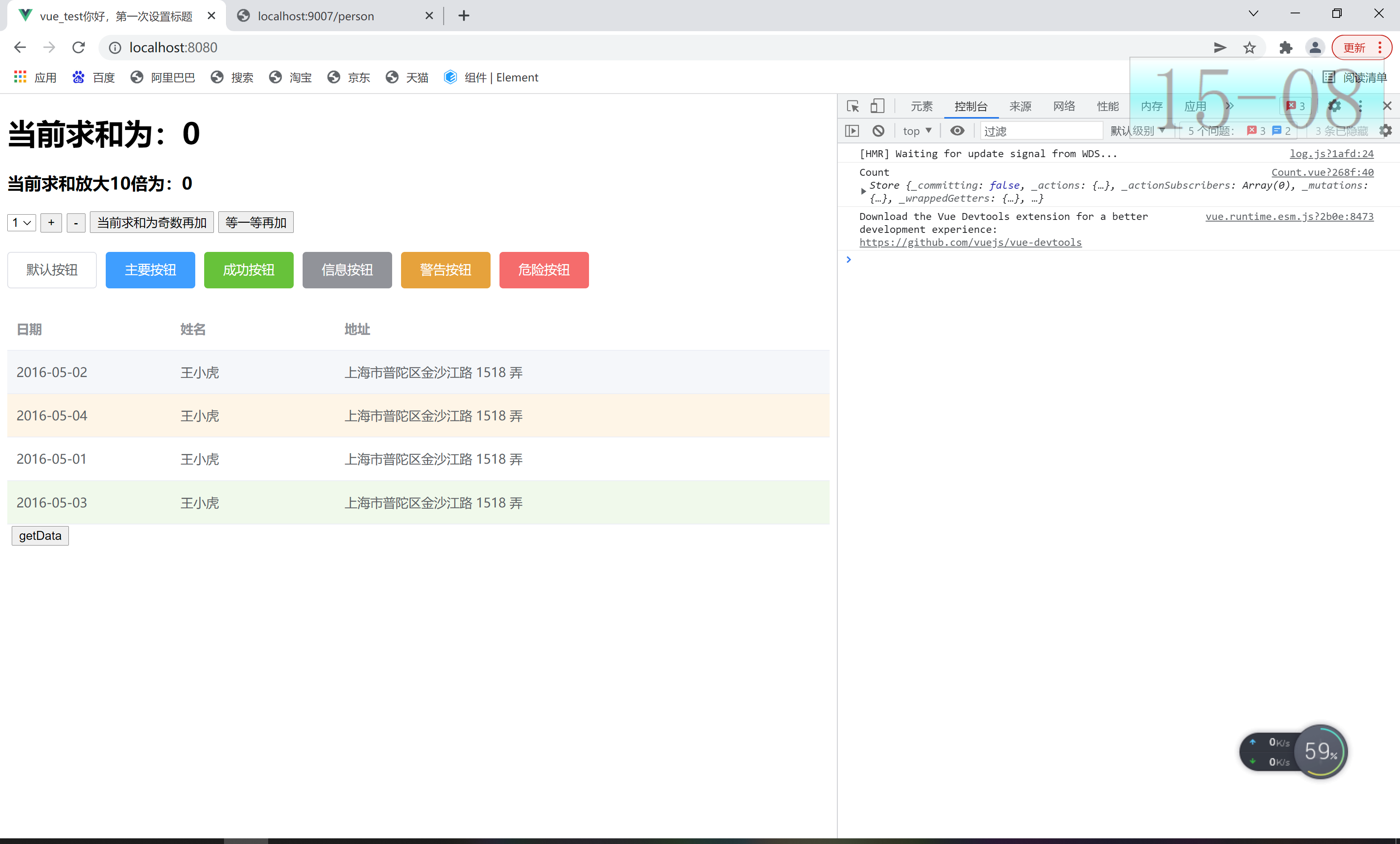Viewport: 1400px width, 844px height.
Task: Switch to the 内存 DevTools tab
Action: 1152,106
